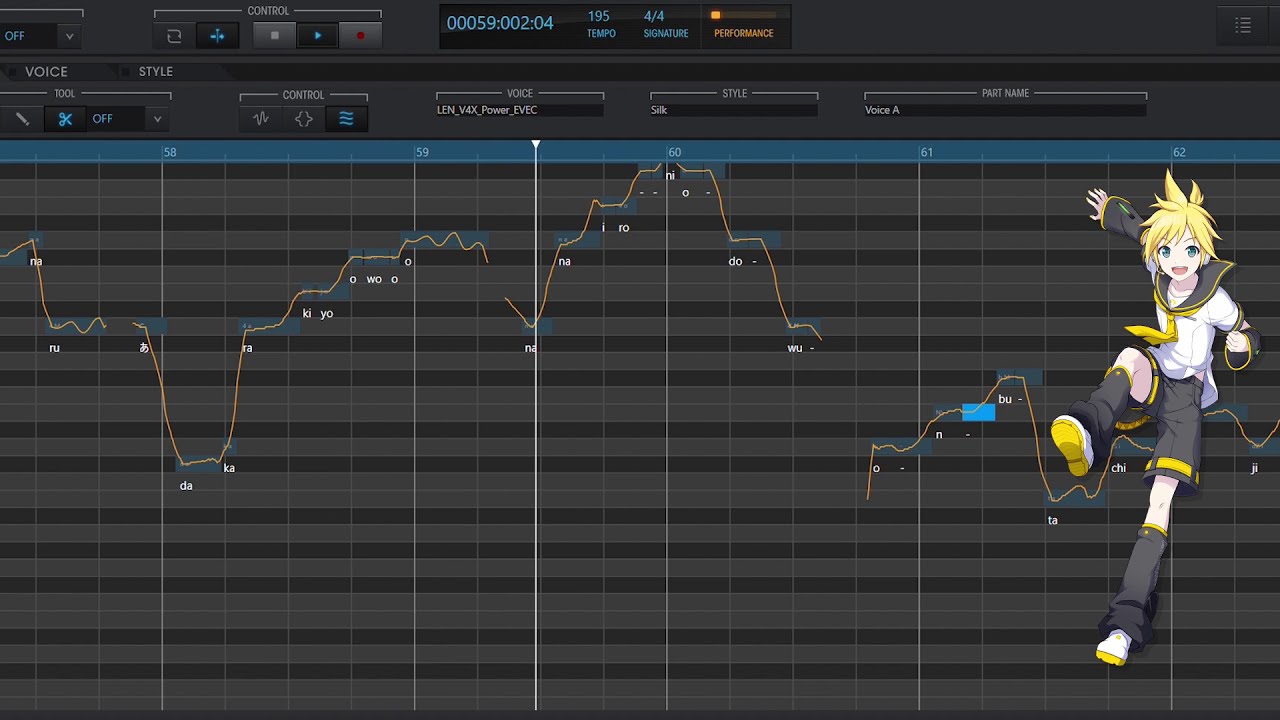The width and height of the screenshot is (1280, 720).
Task: Toggle the vibrato waveform control
Action: tap(261, 119)
